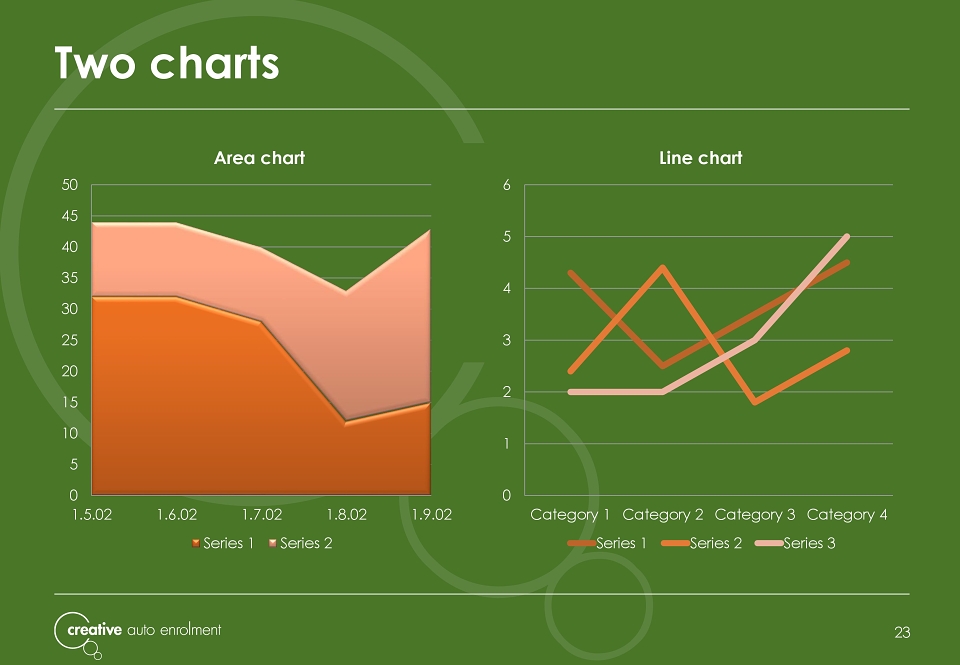Click the Line chart title
The image size is (960, 665).
[701, 158]
